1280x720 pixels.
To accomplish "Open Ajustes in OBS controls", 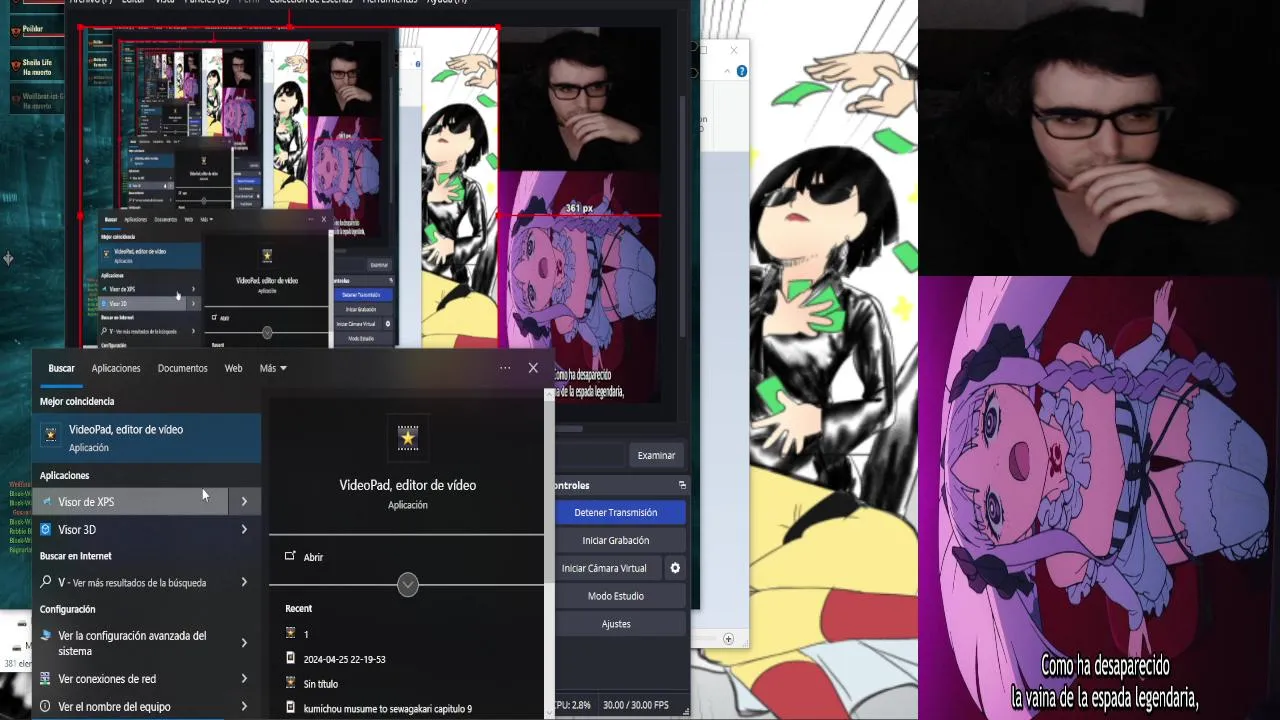I will [x=616, y=624].
